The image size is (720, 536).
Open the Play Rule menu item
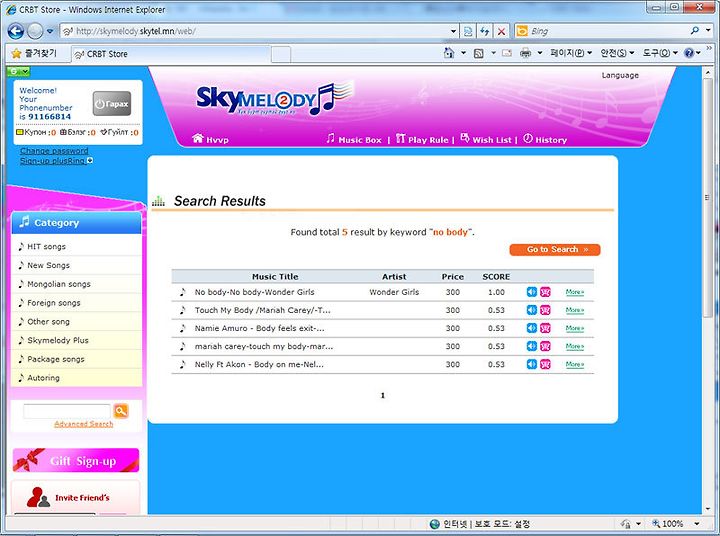point(422,139)
